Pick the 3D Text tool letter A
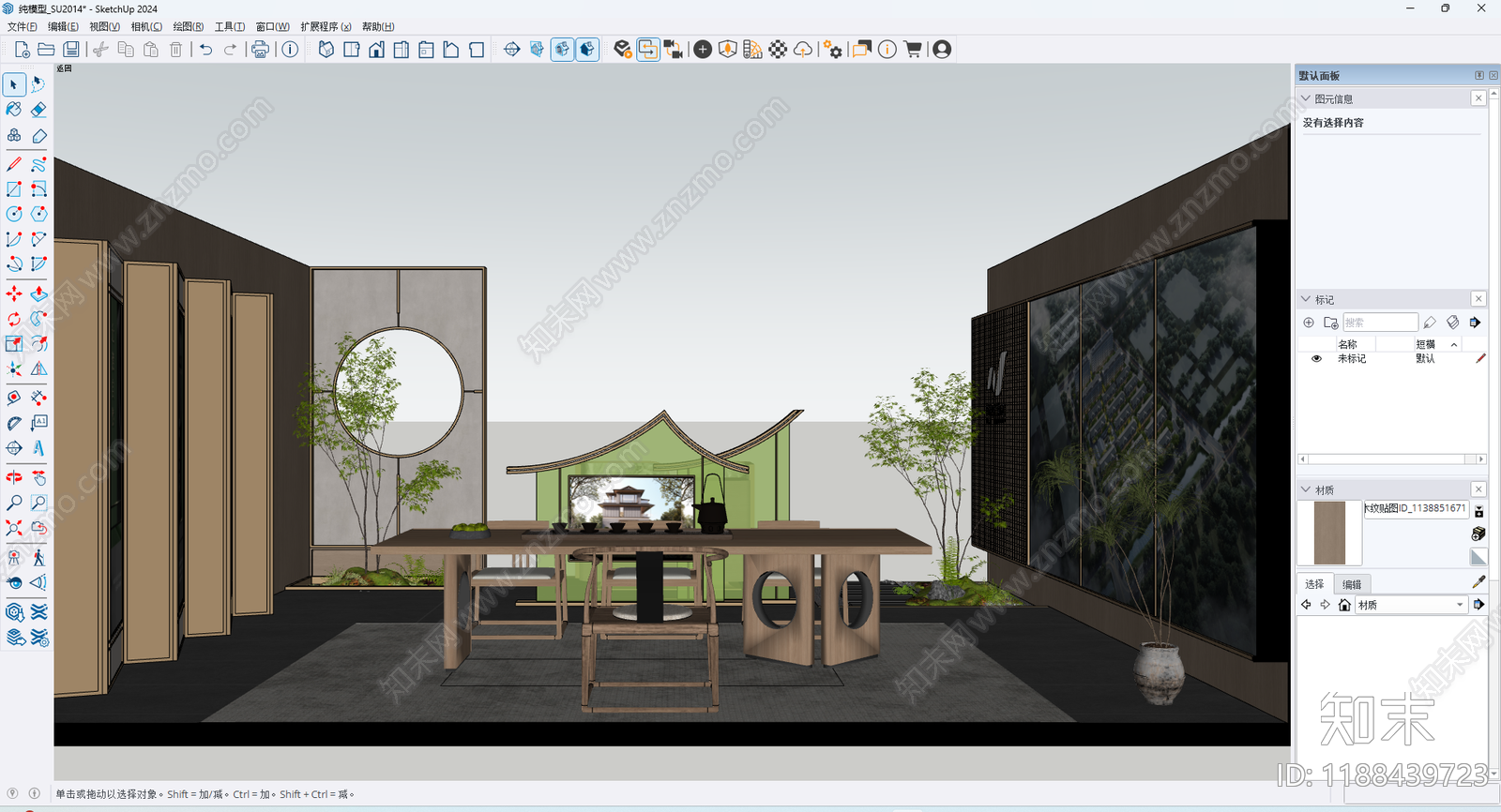This screenshot has width=1501, height=812. tap(38, 448)
